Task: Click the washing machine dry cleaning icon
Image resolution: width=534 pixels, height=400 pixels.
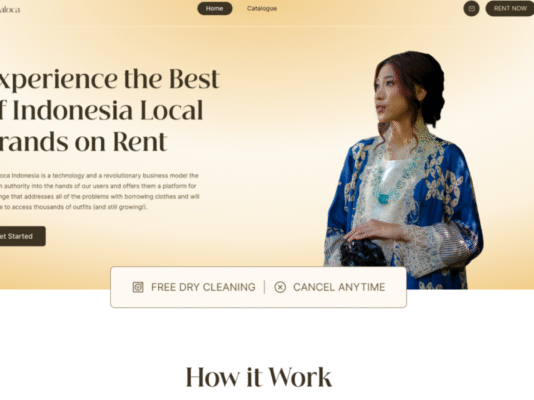Action: click(x=138, y=287)
